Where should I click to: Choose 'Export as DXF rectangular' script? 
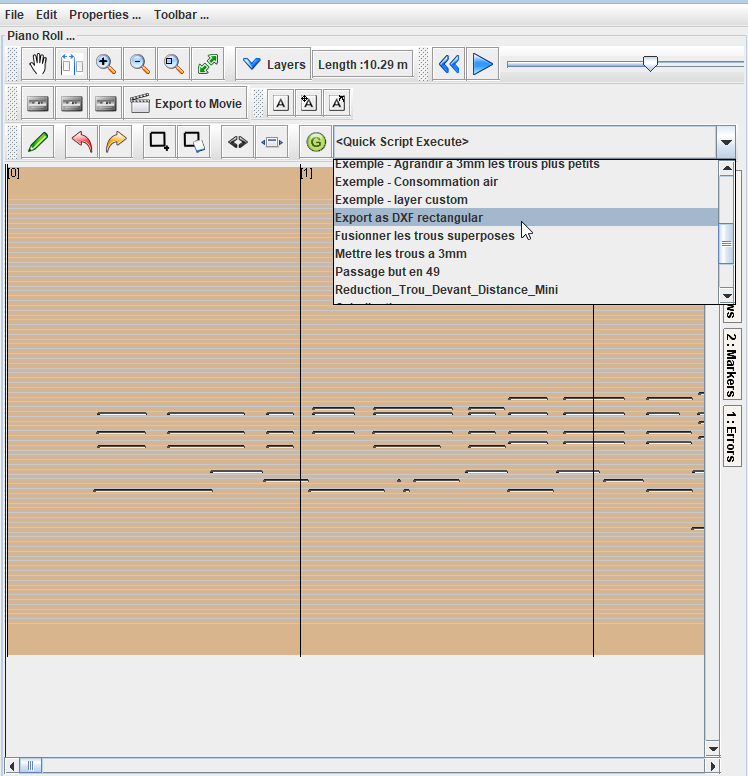coord(408,218)
